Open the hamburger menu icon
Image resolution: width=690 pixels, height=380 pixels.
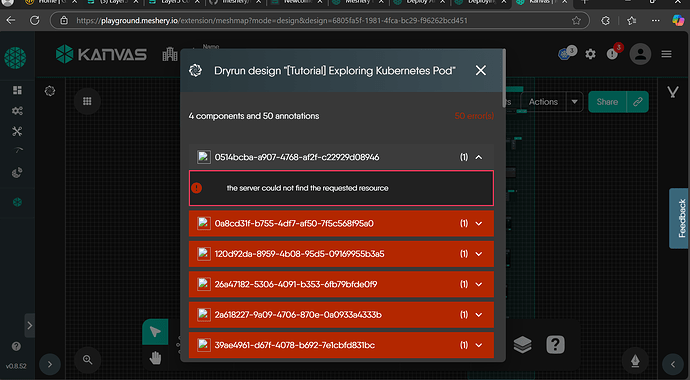point(666,54)
